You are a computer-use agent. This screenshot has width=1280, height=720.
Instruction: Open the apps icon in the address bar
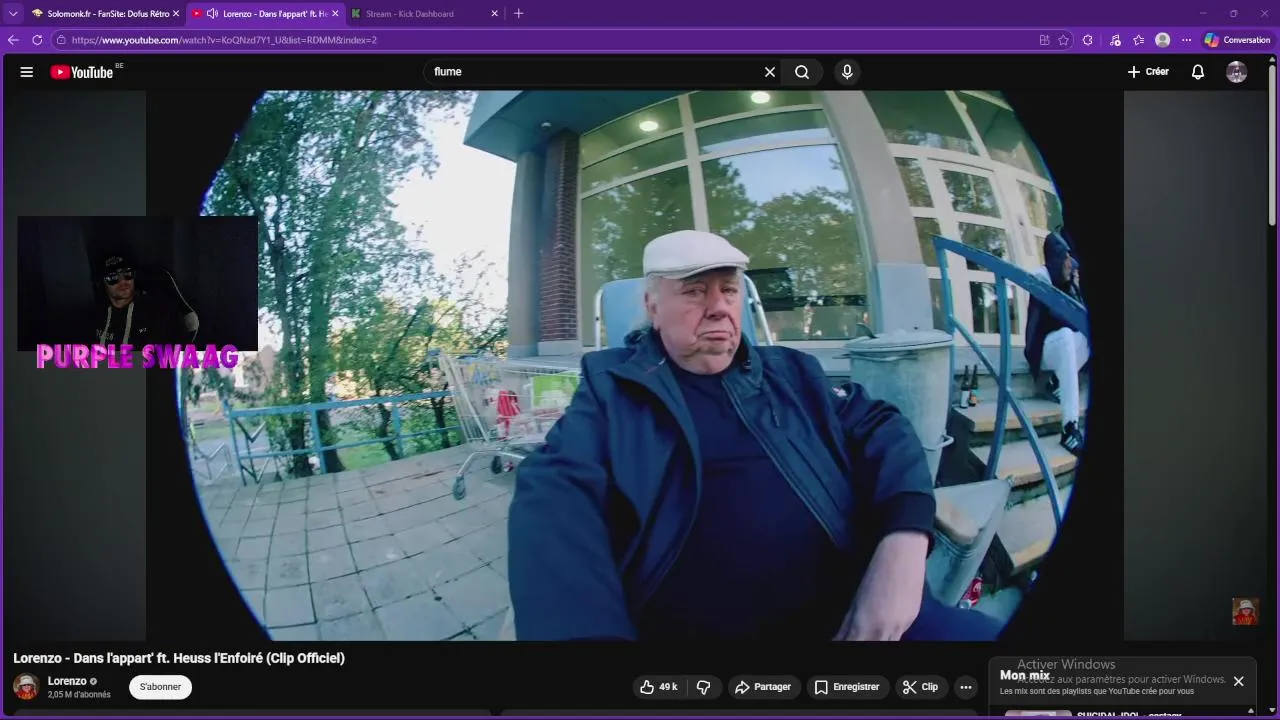coord(1044,40)
